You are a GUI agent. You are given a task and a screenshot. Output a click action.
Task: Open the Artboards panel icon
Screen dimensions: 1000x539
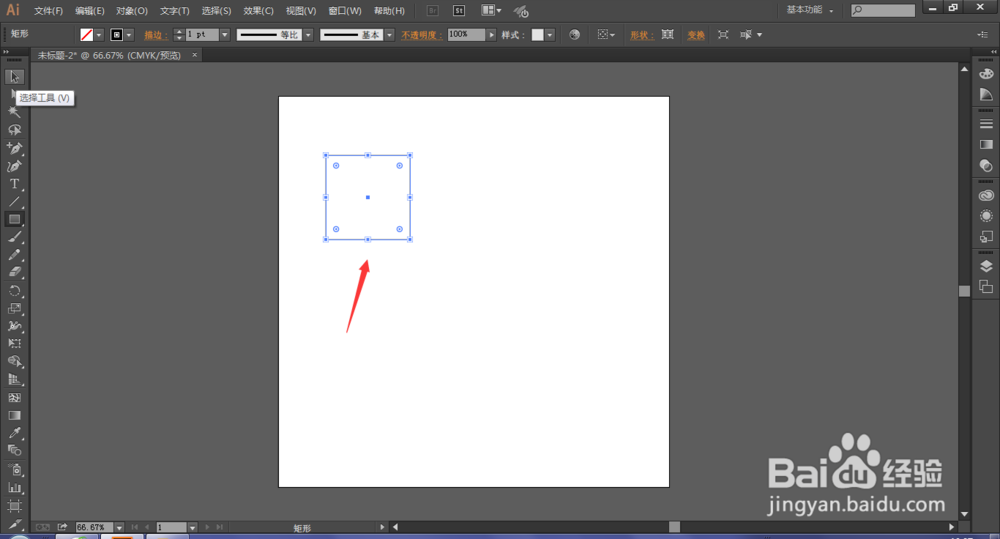point(986,286)
